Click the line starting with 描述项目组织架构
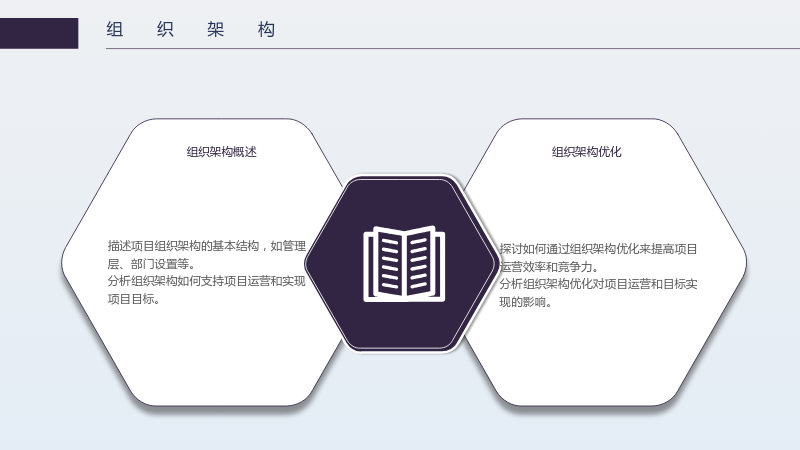 [207, 246]
